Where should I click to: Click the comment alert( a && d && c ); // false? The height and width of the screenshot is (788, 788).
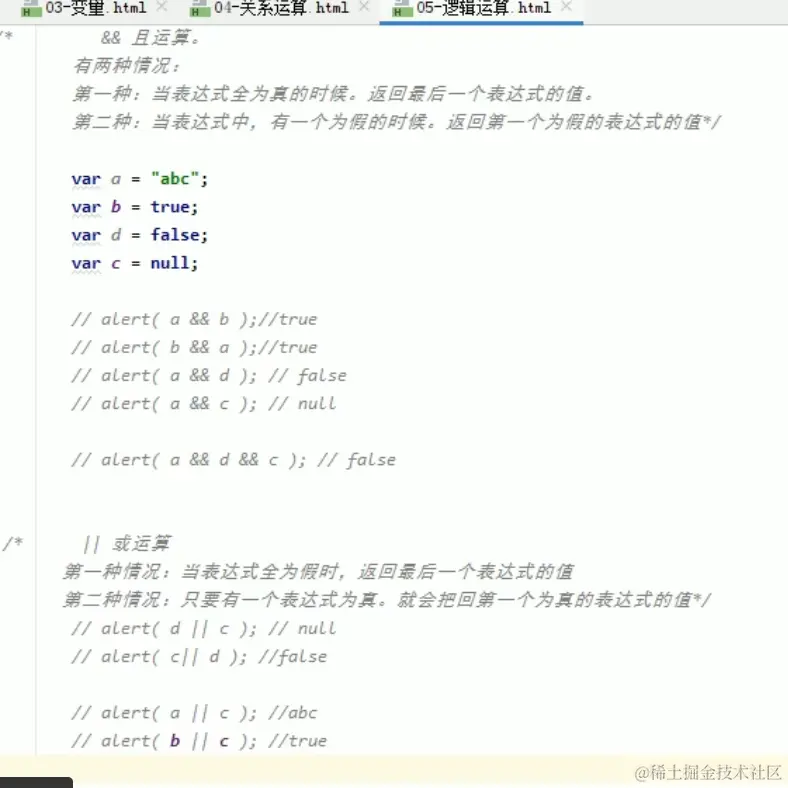click(x=234, y=460)
